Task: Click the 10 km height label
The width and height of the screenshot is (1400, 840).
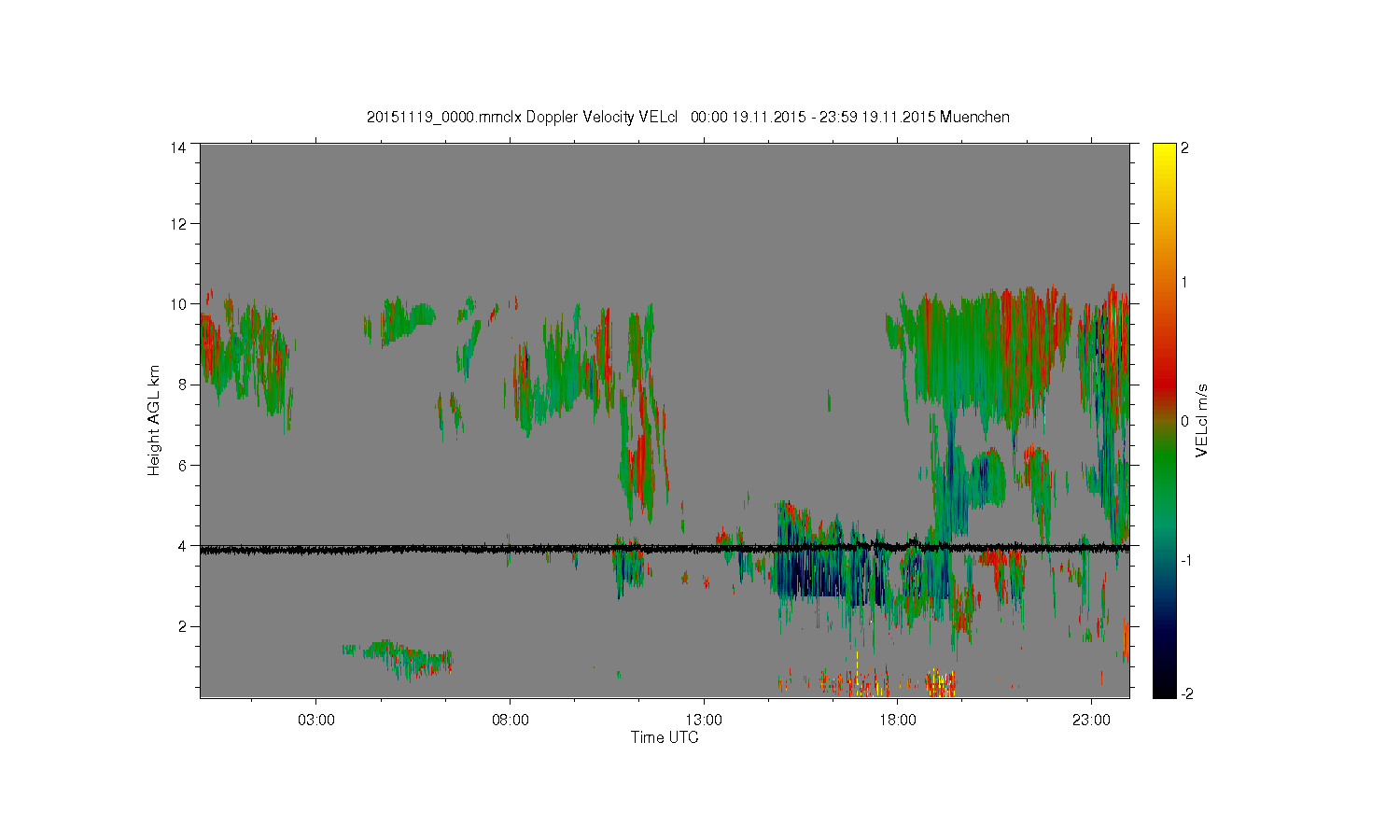Action: tap(178, 304)
